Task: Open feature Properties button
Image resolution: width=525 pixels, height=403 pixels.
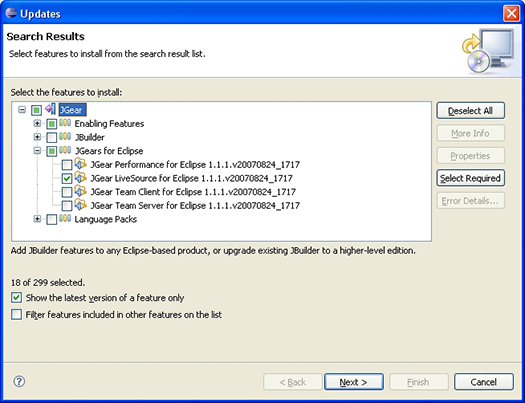Action: tap(470, 156)
